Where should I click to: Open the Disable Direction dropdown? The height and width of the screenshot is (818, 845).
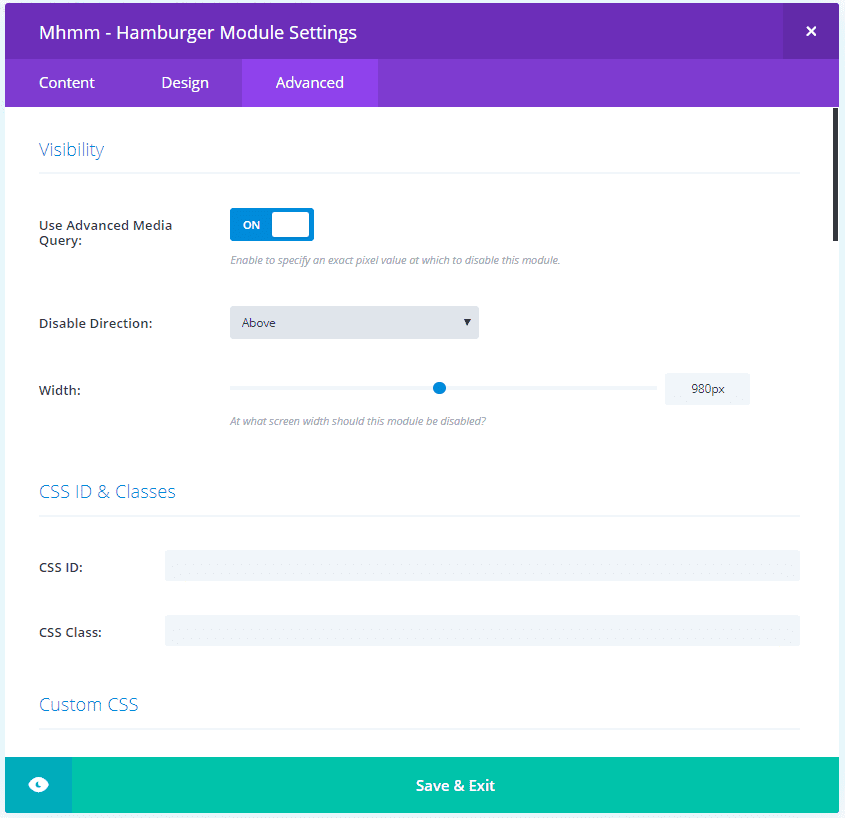(354, 322)
